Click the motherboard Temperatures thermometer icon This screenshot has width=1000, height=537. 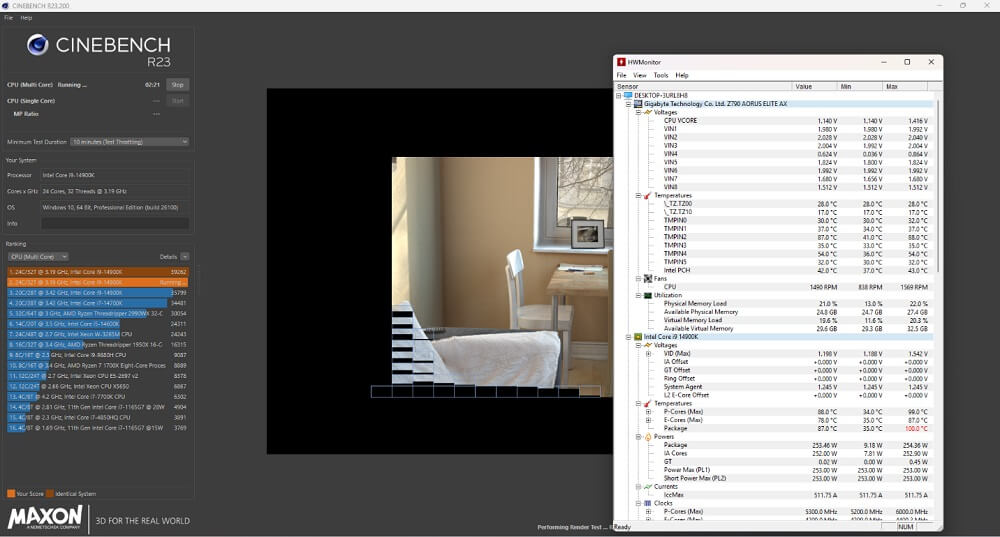(x=647, y=195)
